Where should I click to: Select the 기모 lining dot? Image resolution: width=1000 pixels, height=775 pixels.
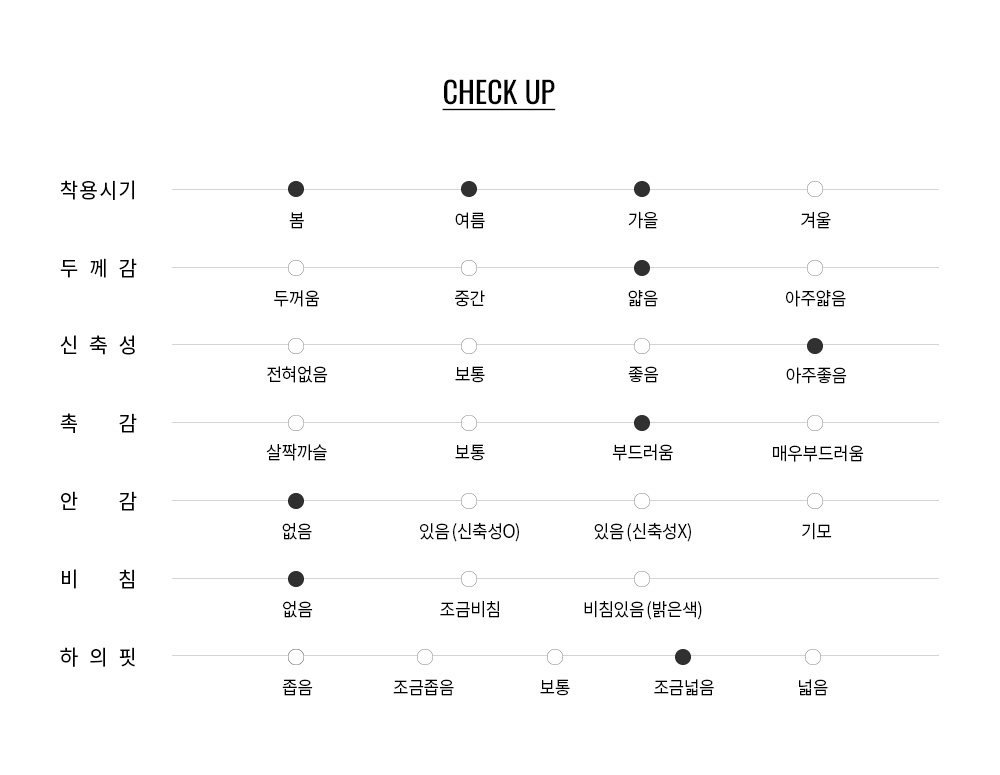tap(815, 501)
